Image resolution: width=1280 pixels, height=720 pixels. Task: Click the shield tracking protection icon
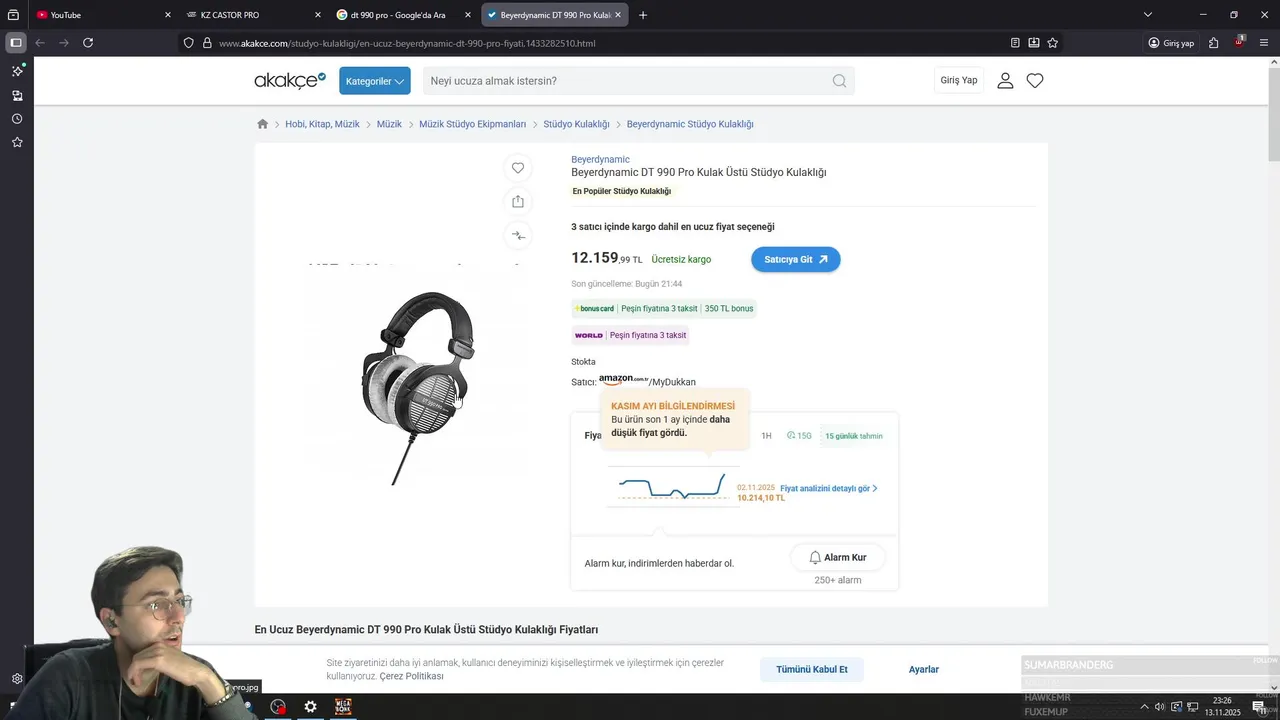click(x=188, y=43)
